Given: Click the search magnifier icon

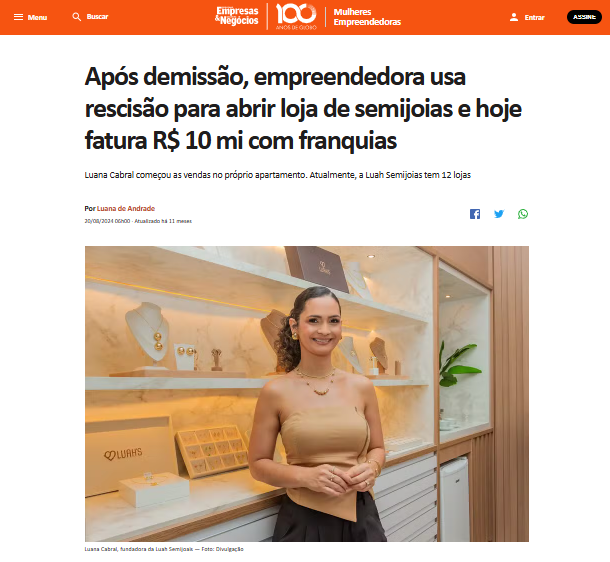Looking at the screenshot, I should pyautogui.click(x=77, y=17).
